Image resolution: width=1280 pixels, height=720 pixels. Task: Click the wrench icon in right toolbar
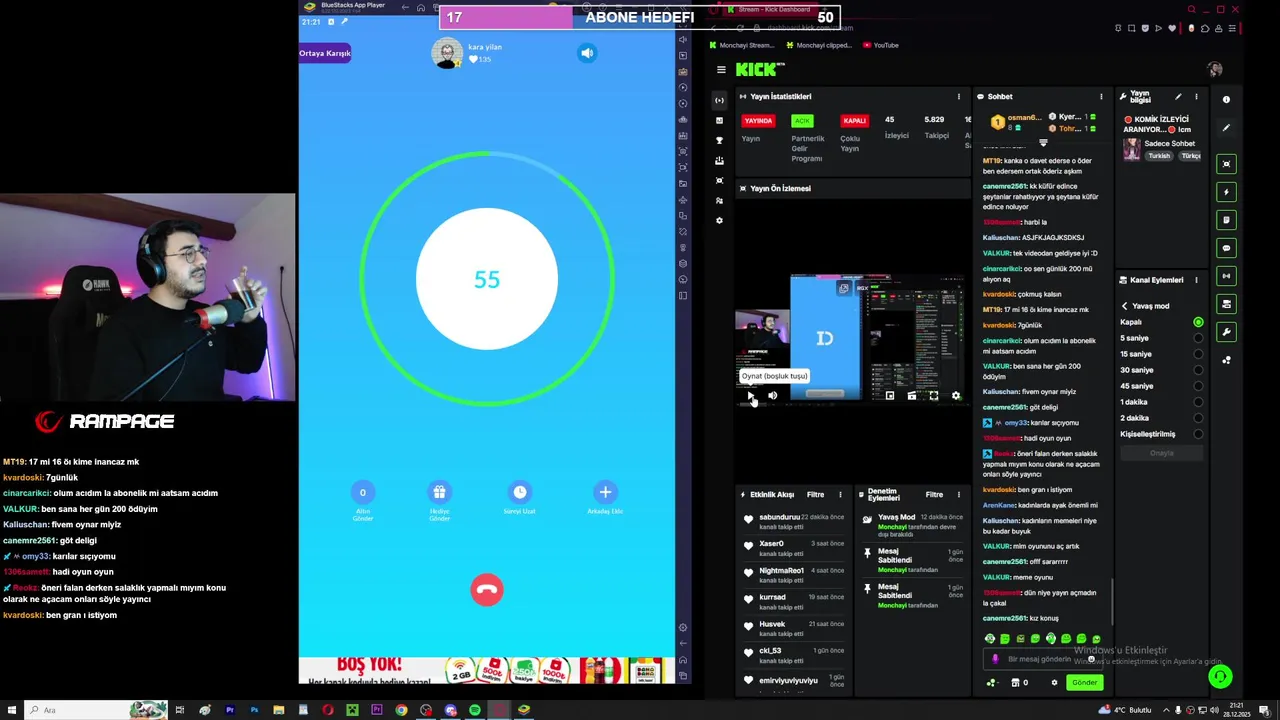coord(1227,332)
